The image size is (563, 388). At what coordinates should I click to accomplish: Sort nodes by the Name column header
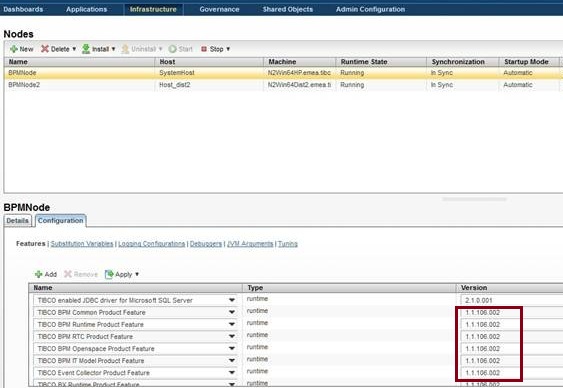[80, 62]
